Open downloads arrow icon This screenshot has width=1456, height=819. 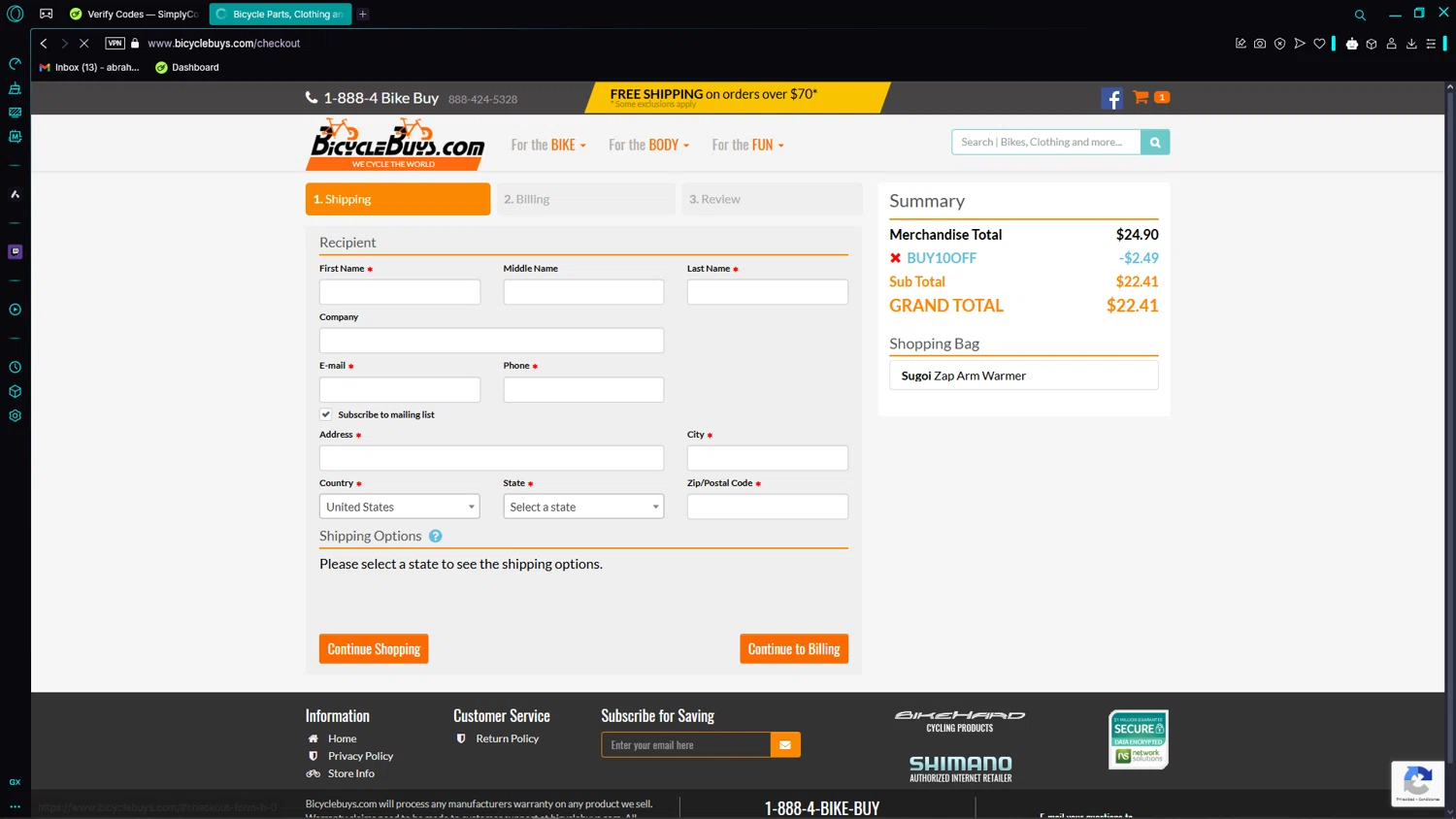pos(1411,44)
